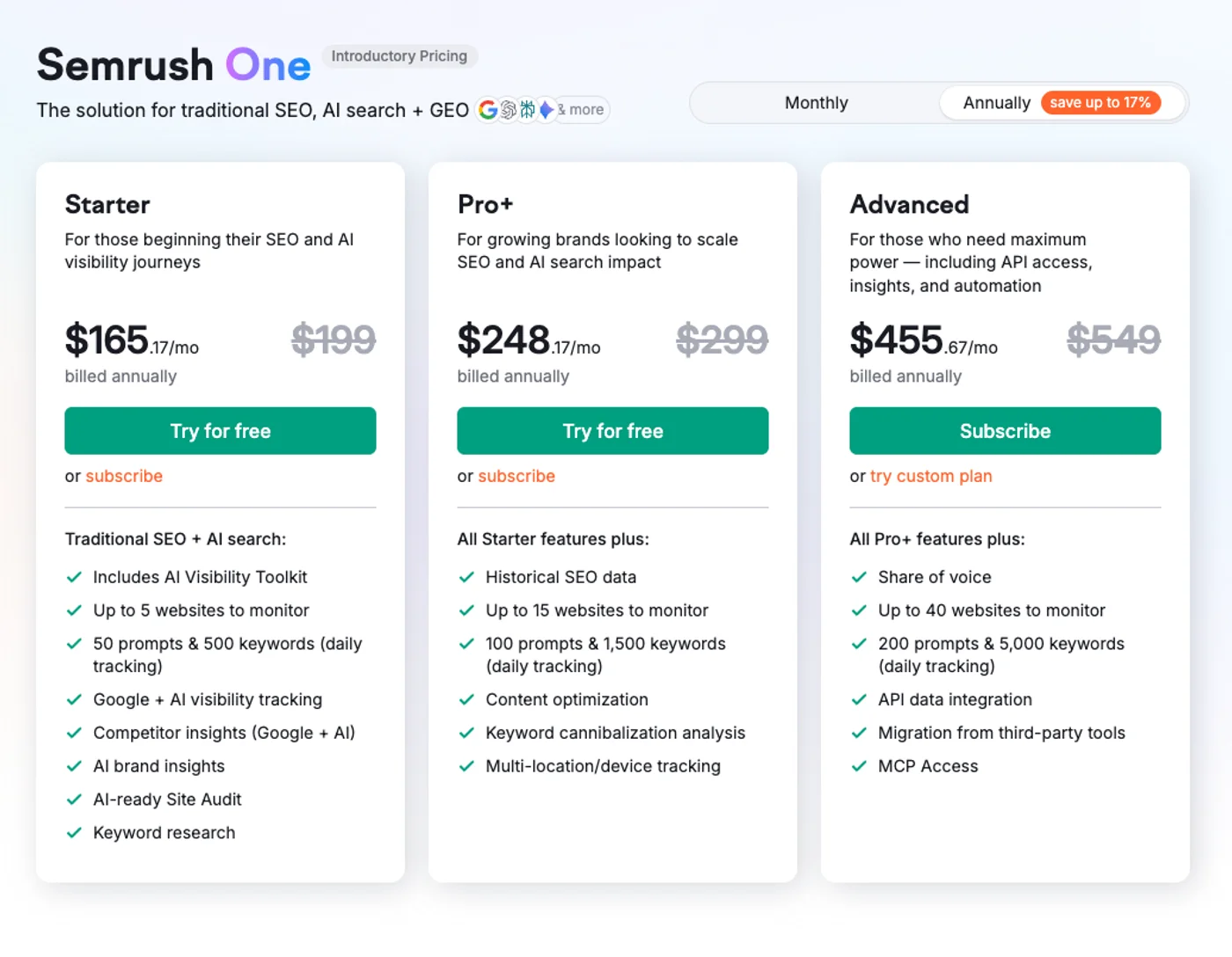This screenshot has width=1232, height=957.
Task: Click the Pro+ plan title
Action: click(485, 204)
